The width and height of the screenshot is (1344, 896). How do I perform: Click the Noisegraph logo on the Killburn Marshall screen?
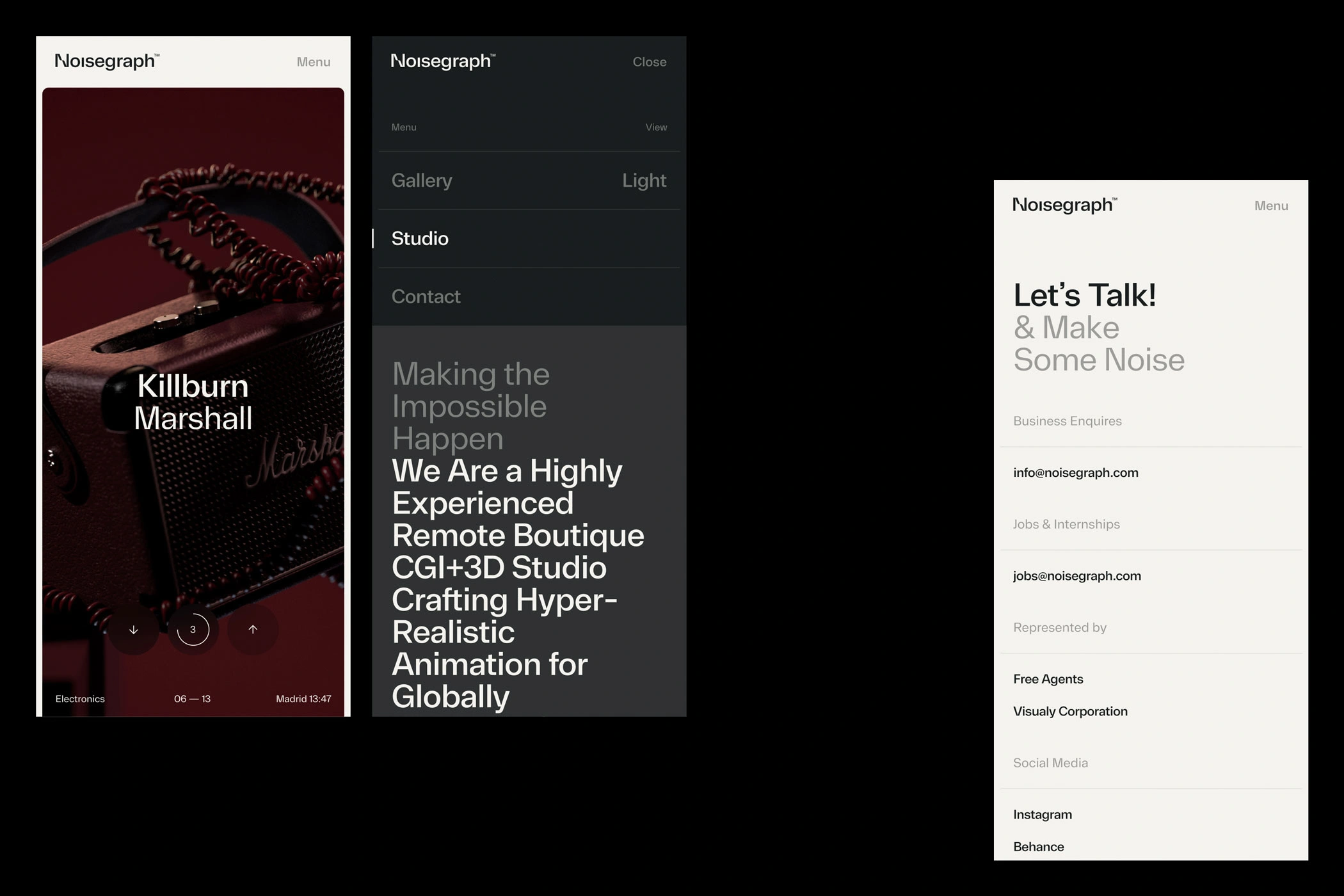click(107, 61)
